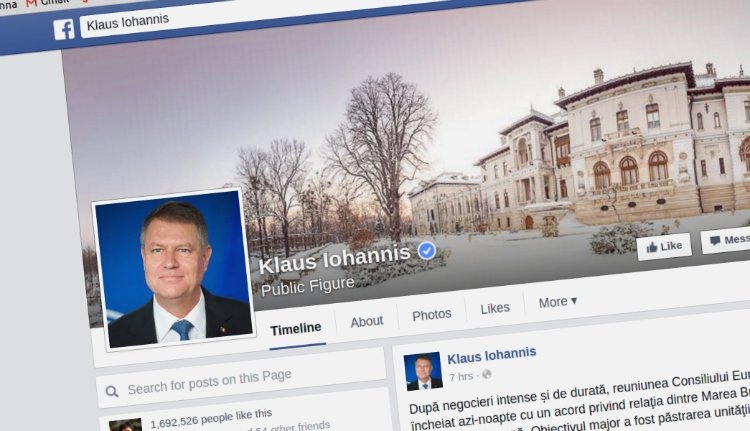750x431 pixels.
Task: Open the Timeline tab
Action: [x=296, y=329]
